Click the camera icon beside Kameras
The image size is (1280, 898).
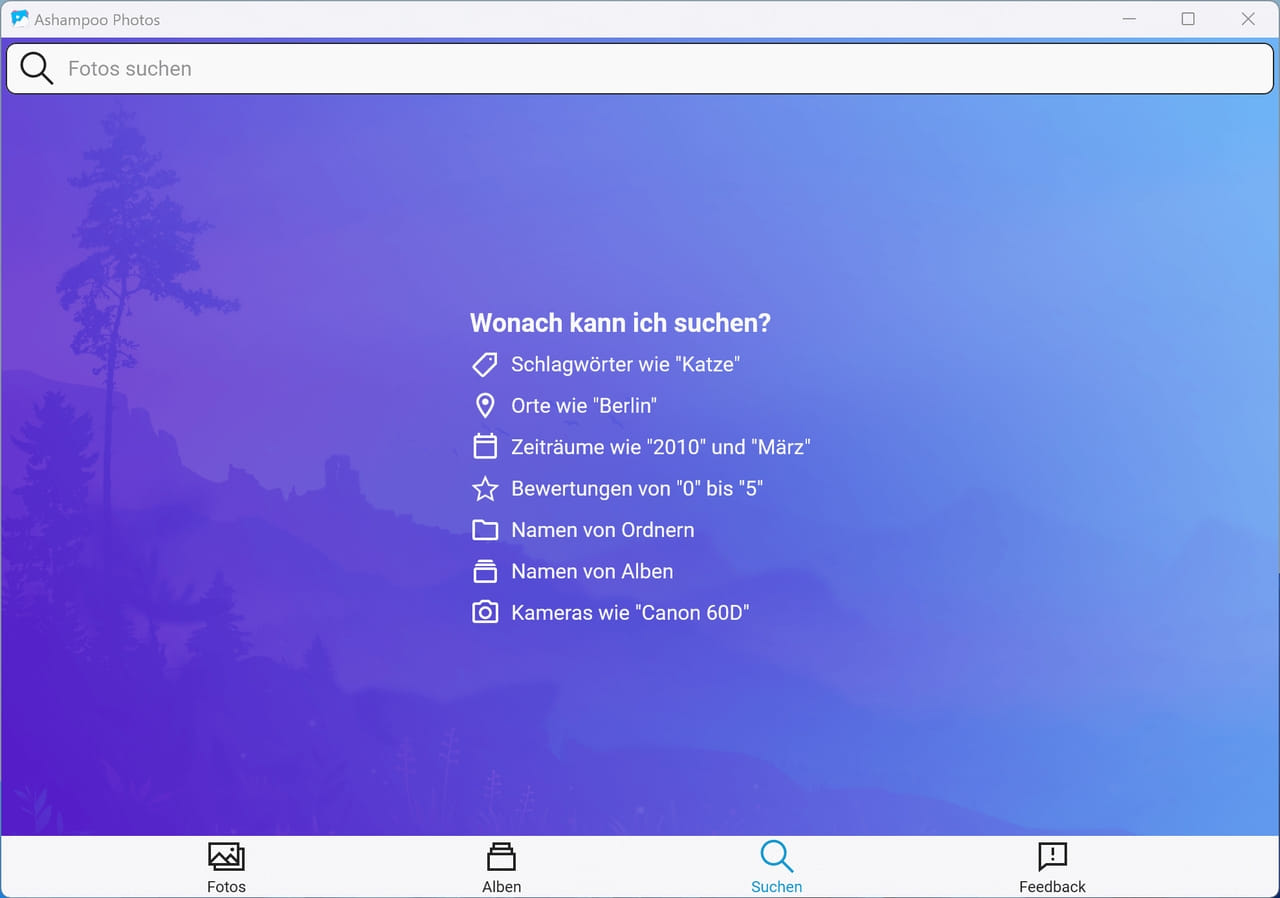tap(485, 613)
